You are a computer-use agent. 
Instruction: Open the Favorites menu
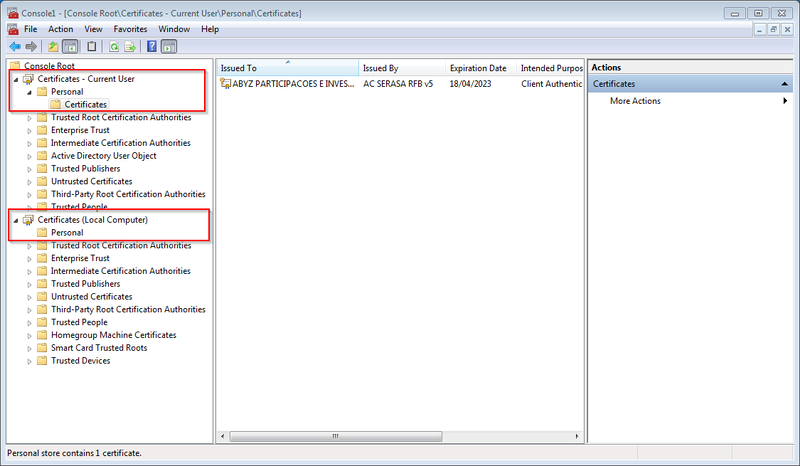pyautogui.click(x=130, y=29)
